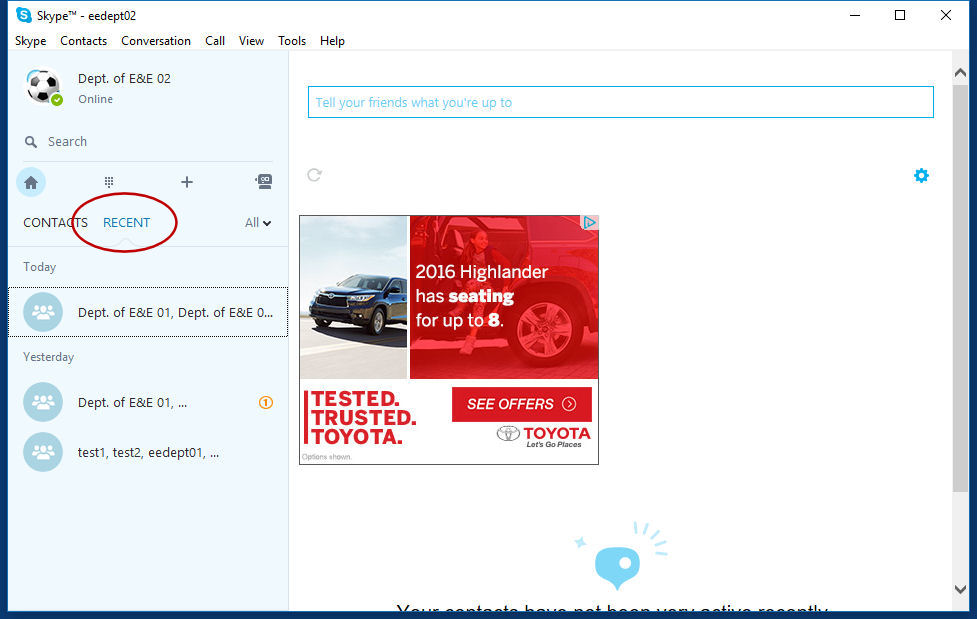
Task: Click SEE OFFERS button in ad
Action: (x=522, y=404)
